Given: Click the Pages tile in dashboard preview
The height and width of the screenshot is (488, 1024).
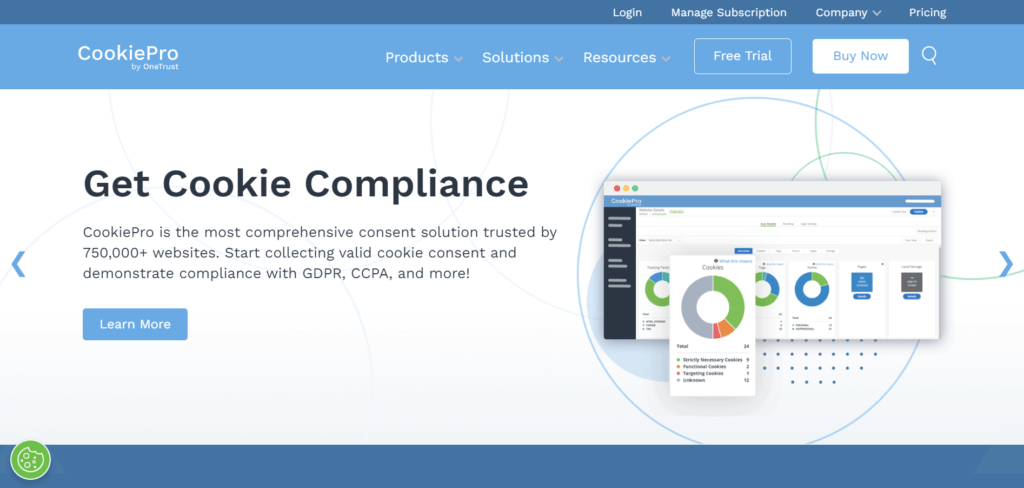Looking at the screenshot, I should pos(861,283).
